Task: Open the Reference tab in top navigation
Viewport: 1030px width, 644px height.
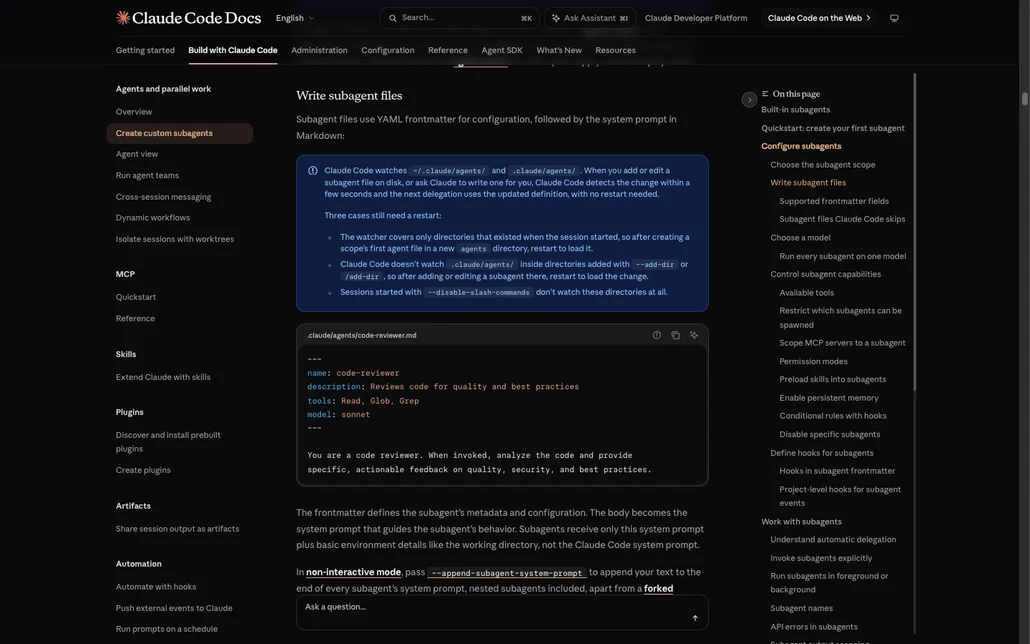Action: tap(448, 50)
